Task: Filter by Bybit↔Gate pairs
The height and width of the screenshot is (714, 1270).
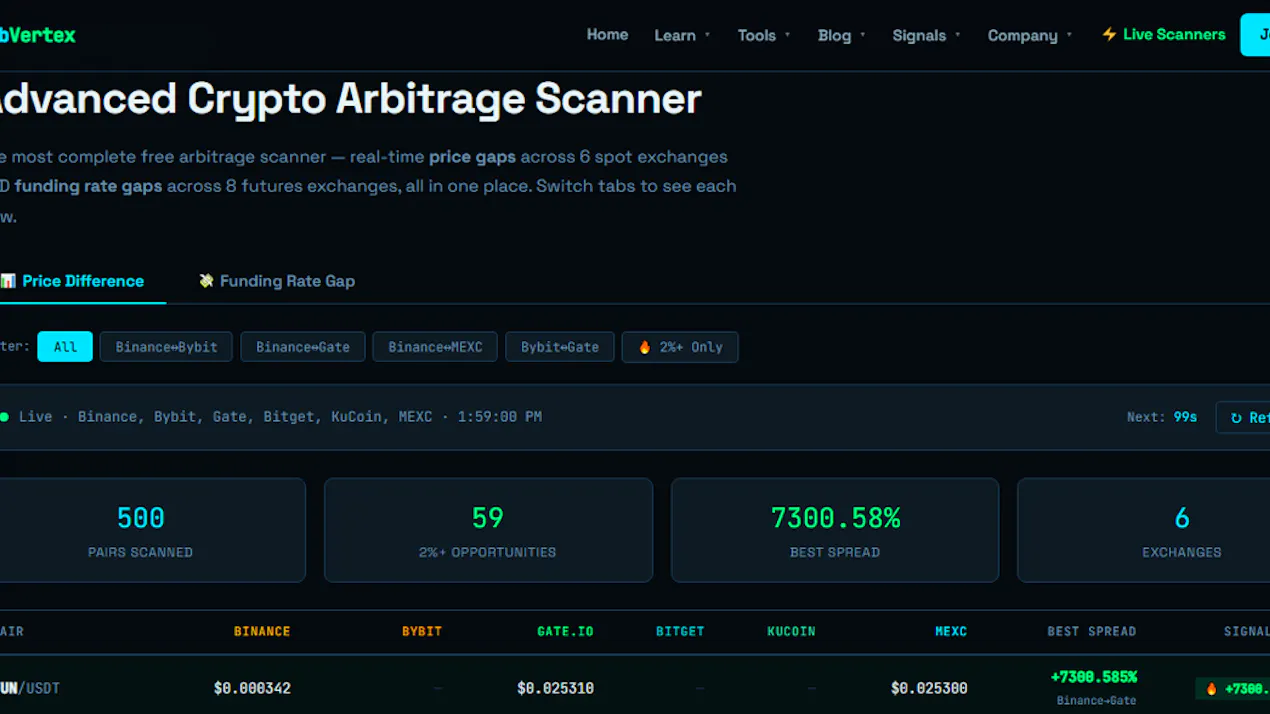Action: click(x=560, y=347)
